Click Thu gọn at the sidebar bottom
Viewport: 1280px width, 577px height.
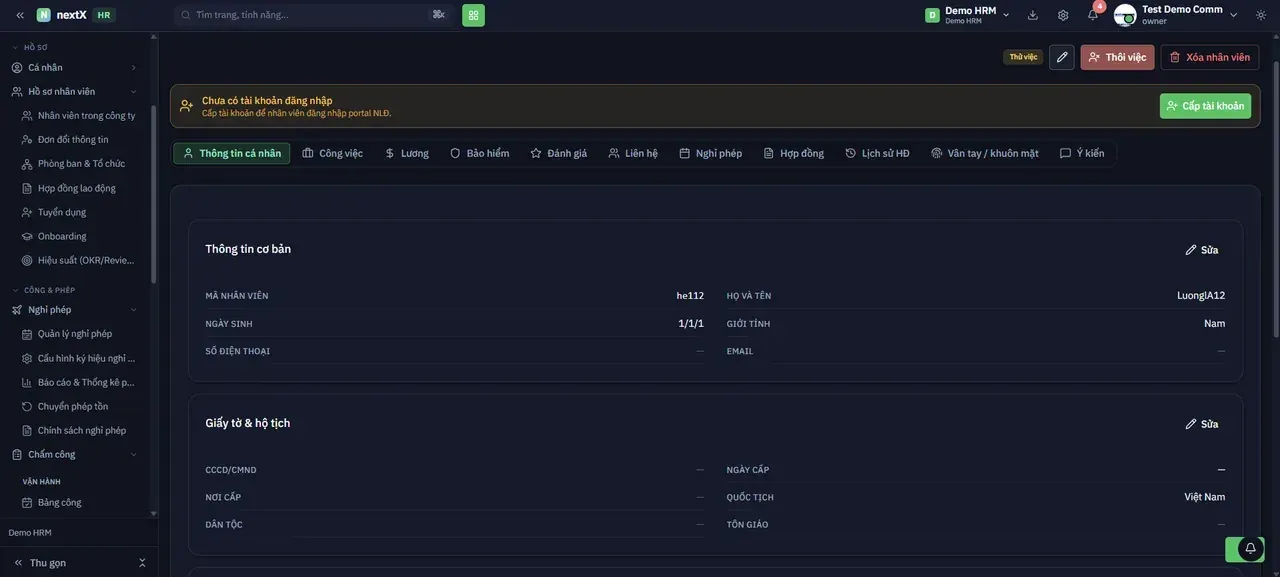click(x=79, y=563)
